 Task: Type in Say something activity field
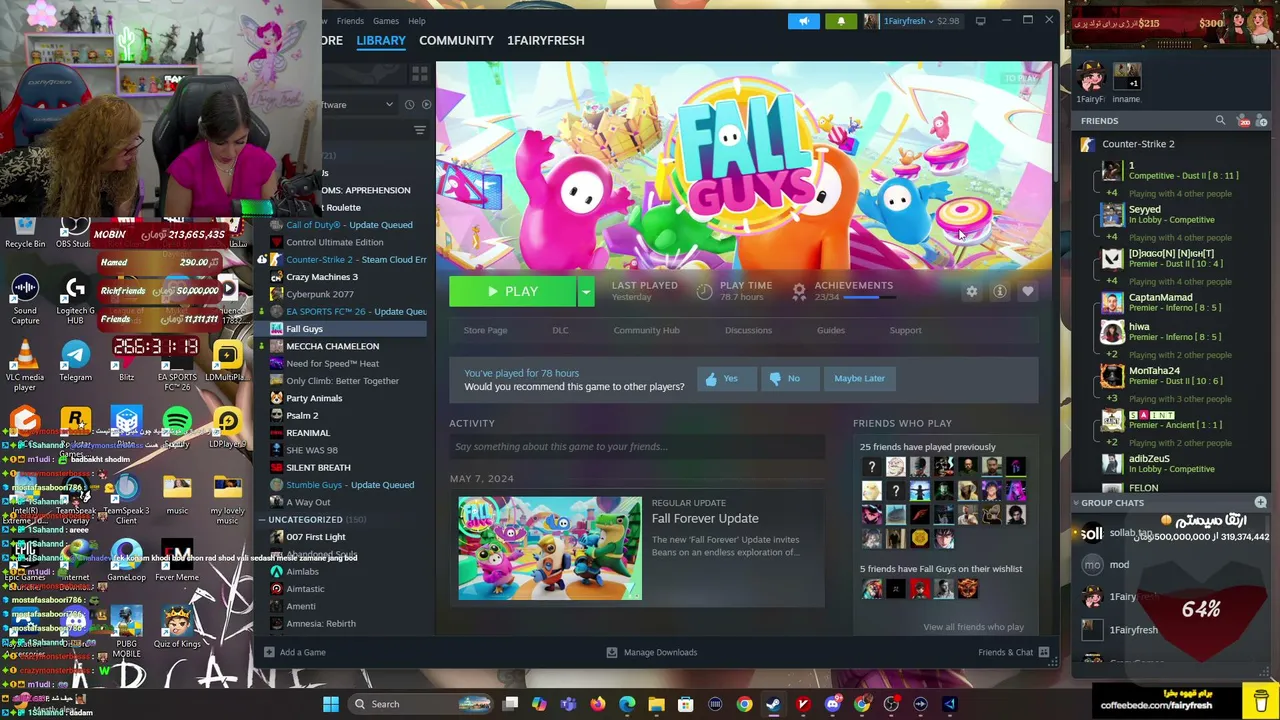pos(636,447)
